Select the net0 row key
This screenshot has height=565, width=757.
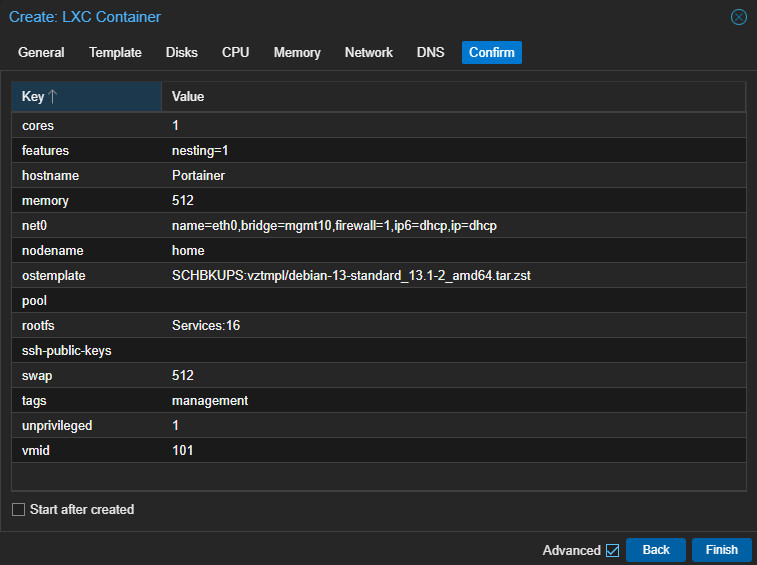(x=34, y=226)
